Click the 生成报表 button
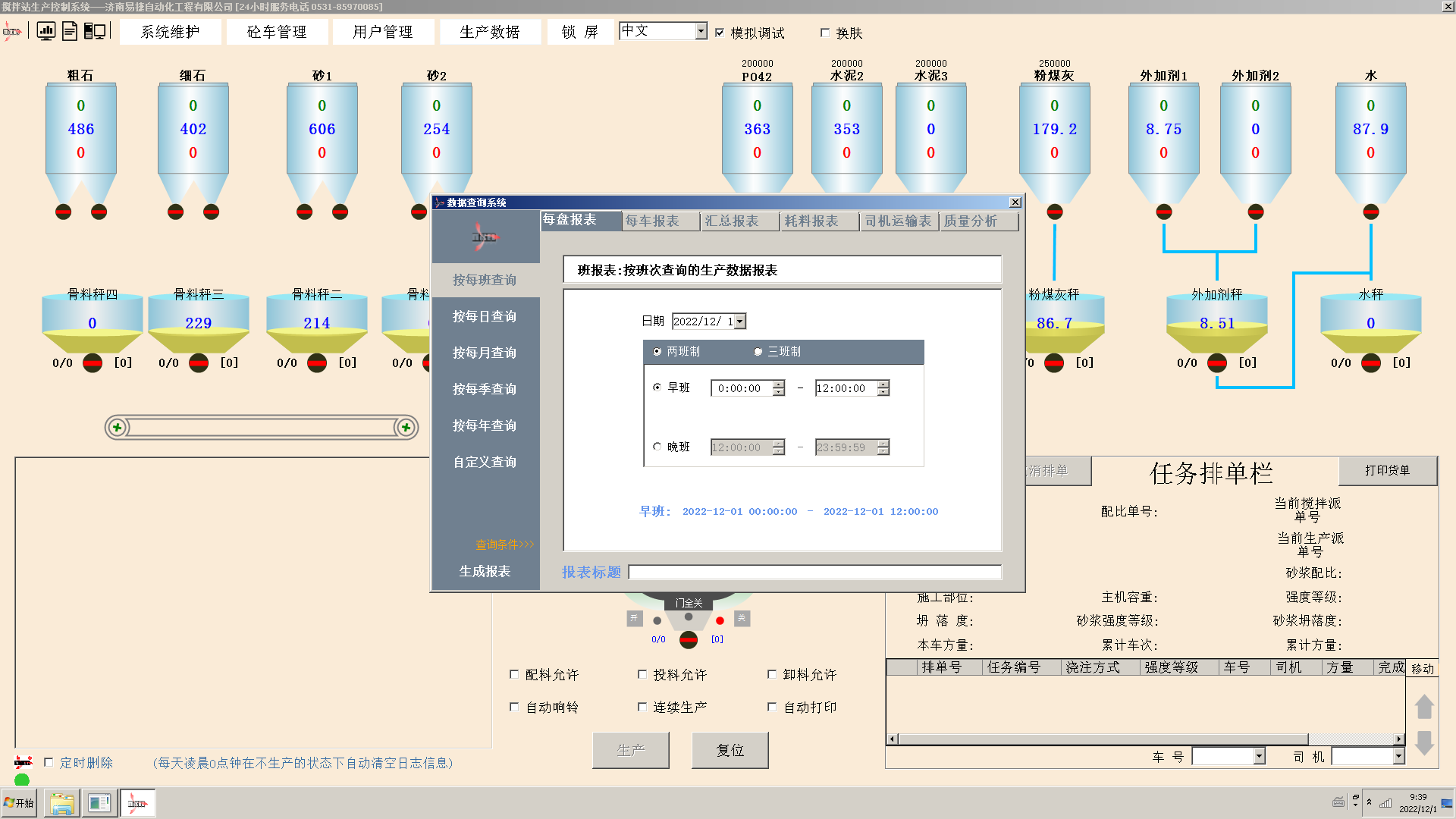This screenshot has height=819, width=1456. [x=485, y=571]
